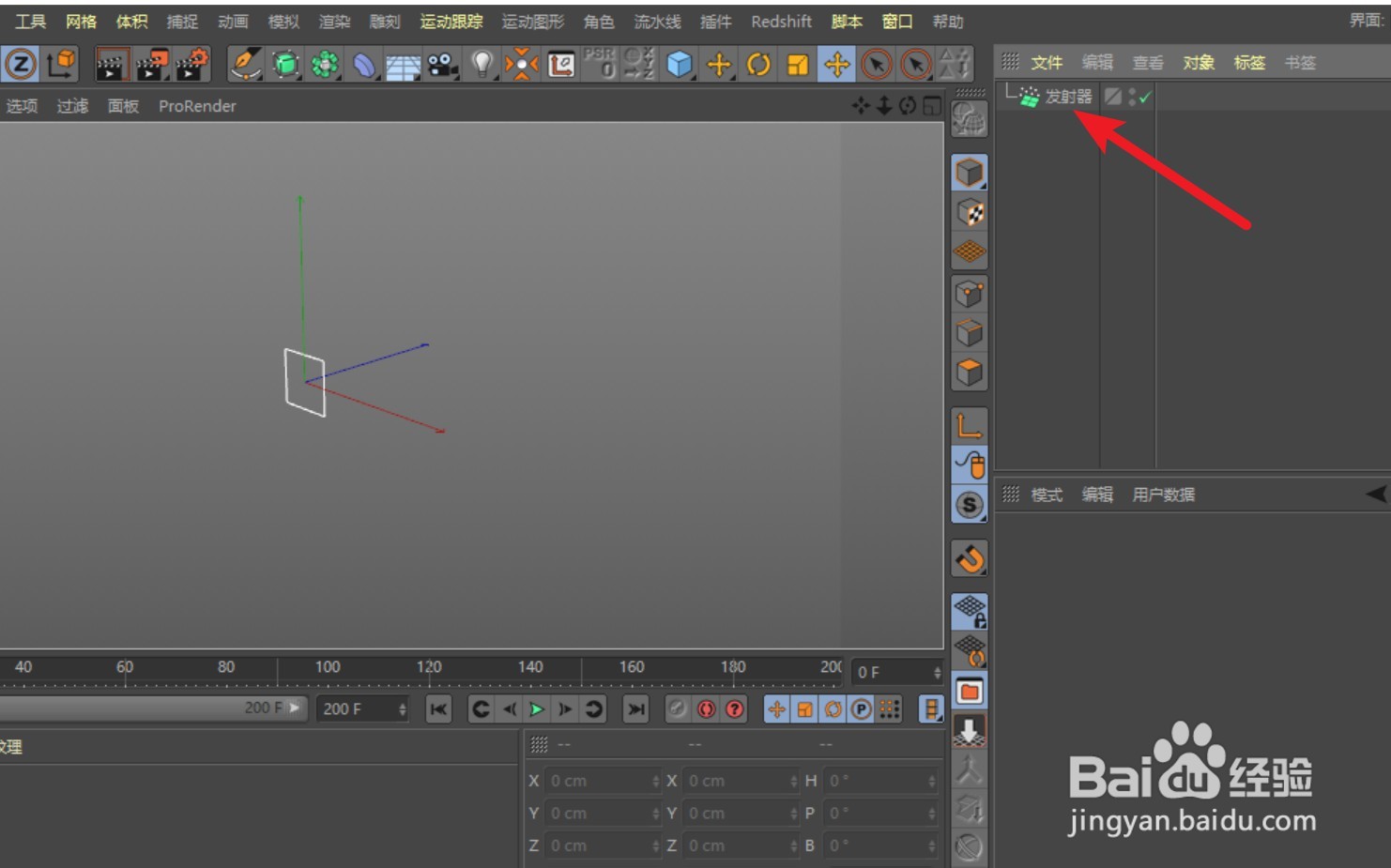Make Editable globe icon in side toolbar
Screen dimensions: 1391x868
point(969,119)
